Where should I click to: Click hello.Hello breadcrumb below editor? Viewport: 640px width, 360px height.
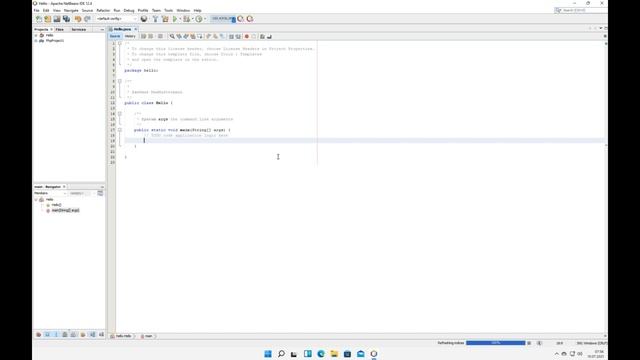[x=122, y=336]
